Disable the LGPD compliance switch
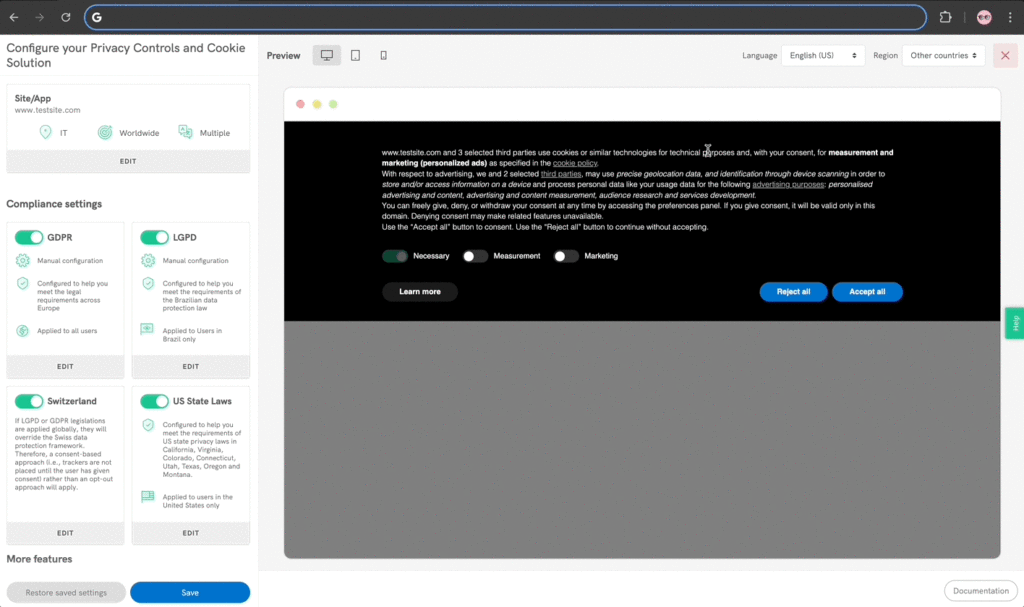 pos(154,237)
